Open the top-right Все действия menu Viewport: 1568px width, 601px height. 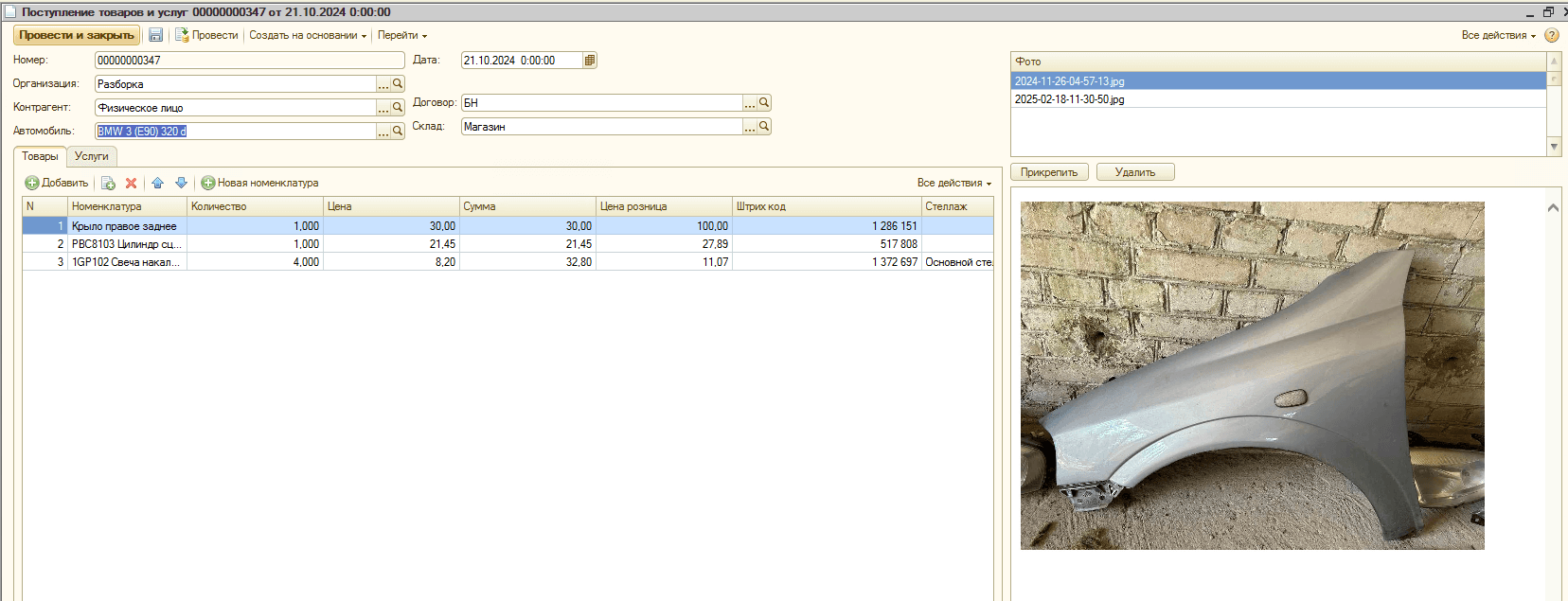[x=1498, y=35]
